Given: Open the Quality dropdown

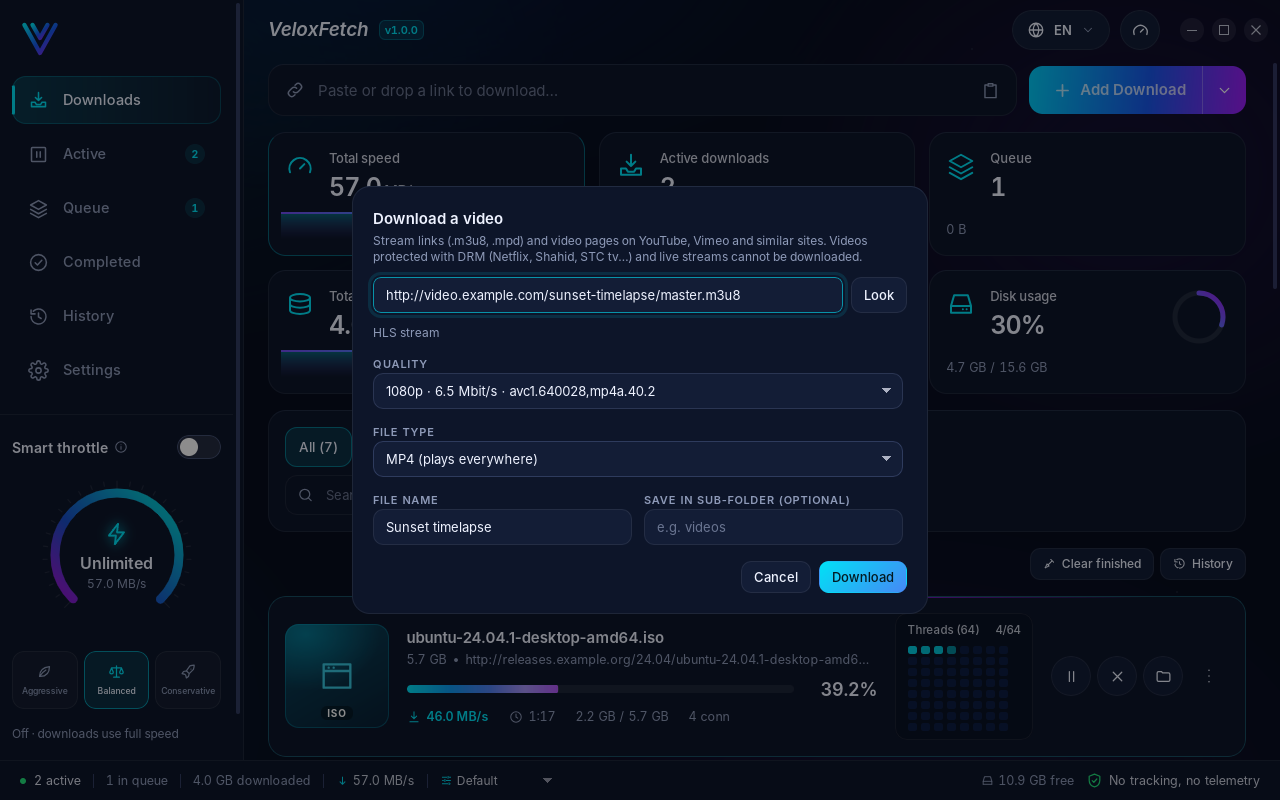Looking at the screenshot, I should [638, 391].
